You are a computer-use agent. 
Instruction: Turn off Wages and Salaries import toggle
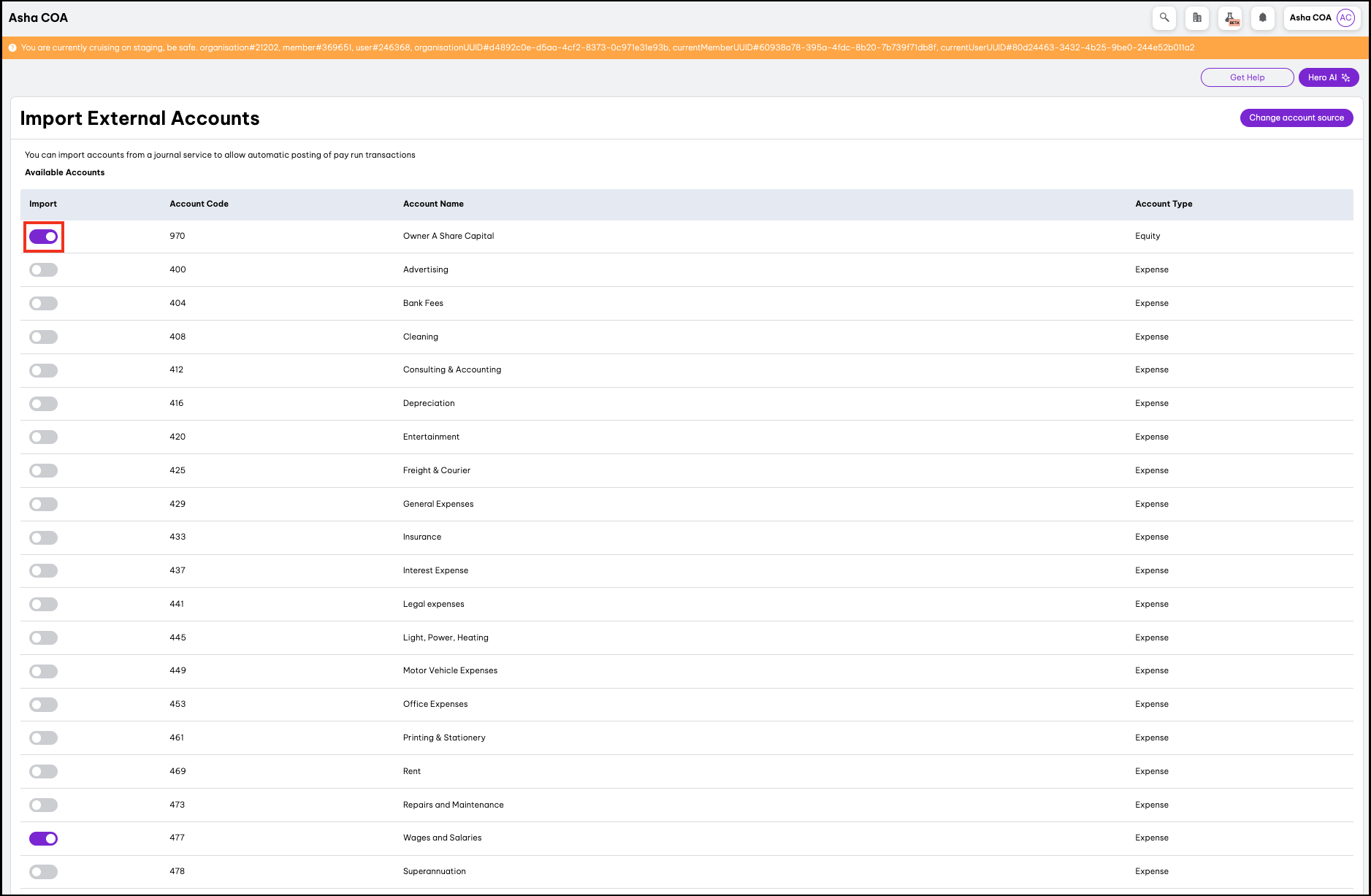pos(43,838)
